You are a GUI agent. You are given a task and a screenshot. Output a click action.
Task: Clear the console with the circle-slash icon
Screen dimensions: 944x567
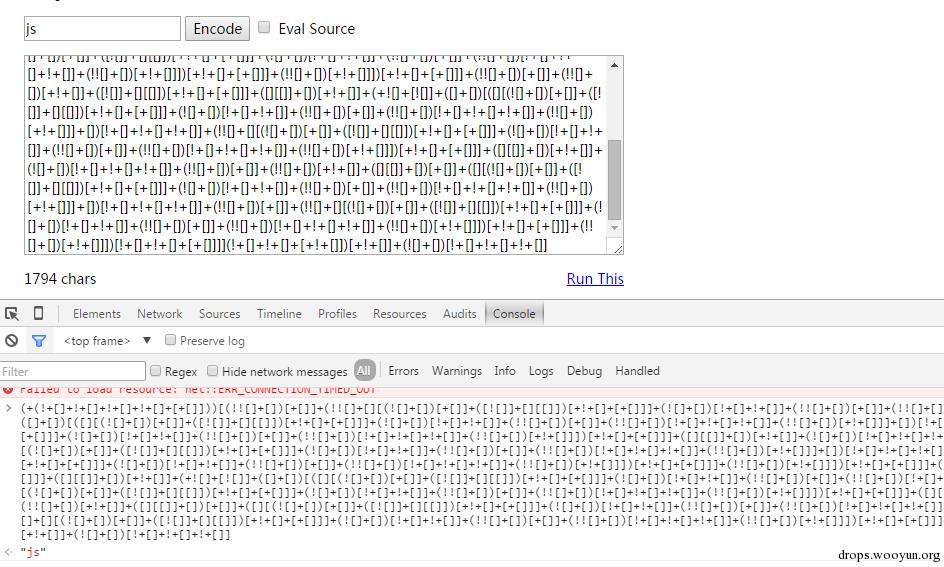[12, 340]
